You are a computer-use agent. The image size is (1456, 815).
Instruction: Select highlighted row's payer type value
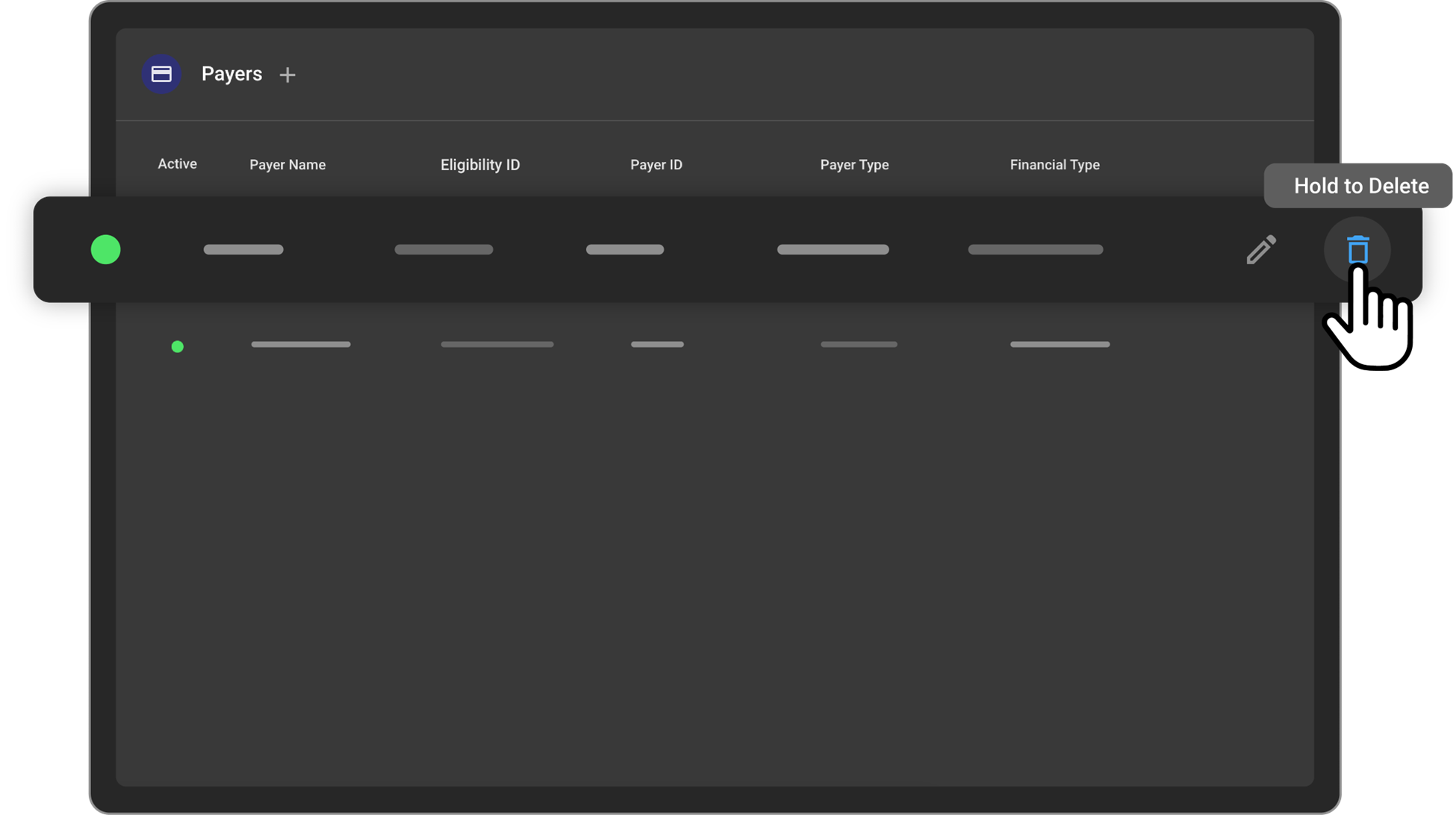click(833, 249)
